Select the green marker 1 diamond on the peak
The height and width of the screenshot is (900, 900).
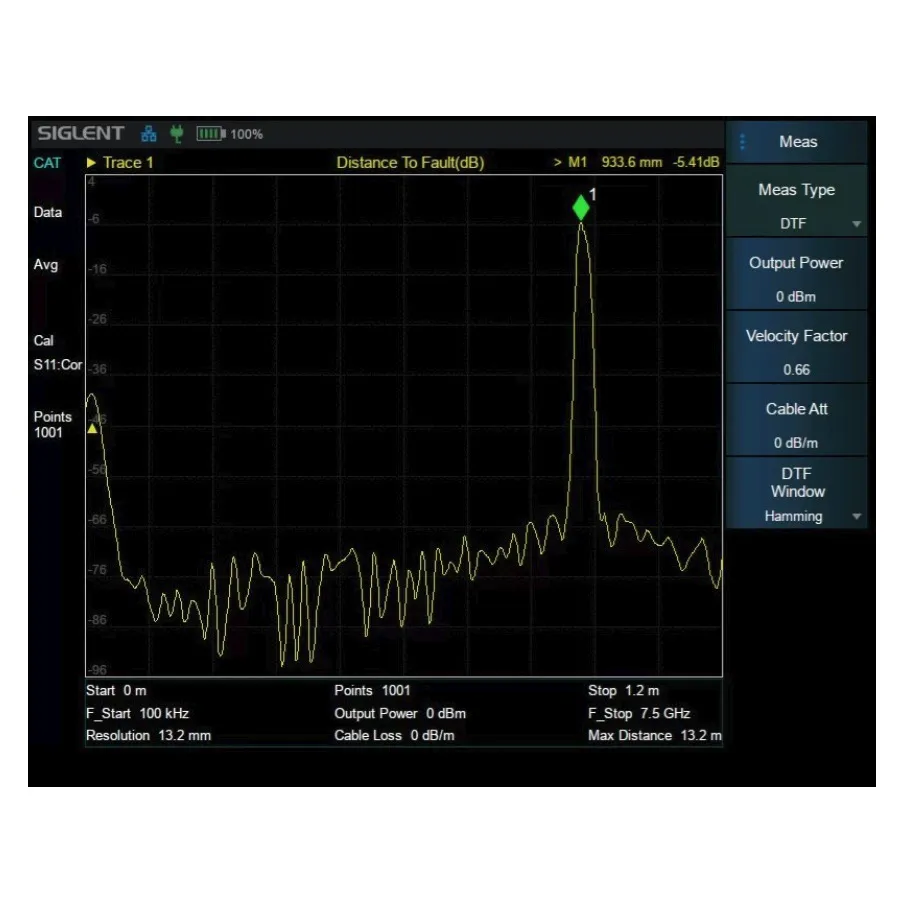coord(581,208)
